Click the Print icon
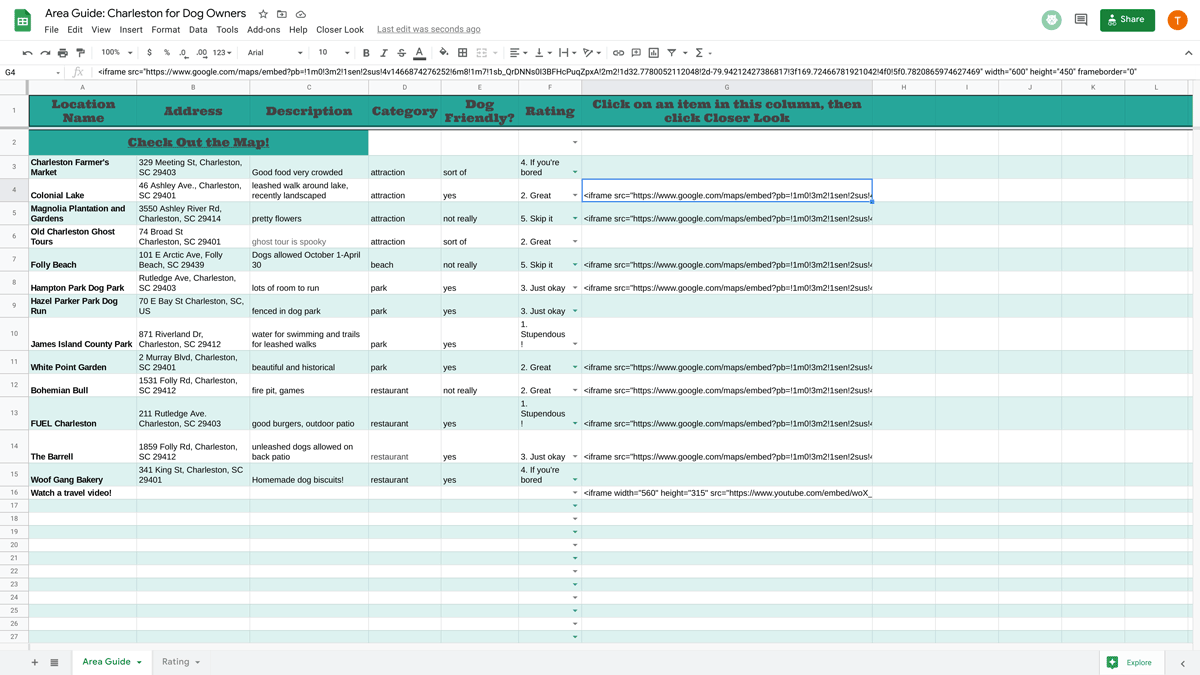The image size is (1200, 675). (63, 53)
